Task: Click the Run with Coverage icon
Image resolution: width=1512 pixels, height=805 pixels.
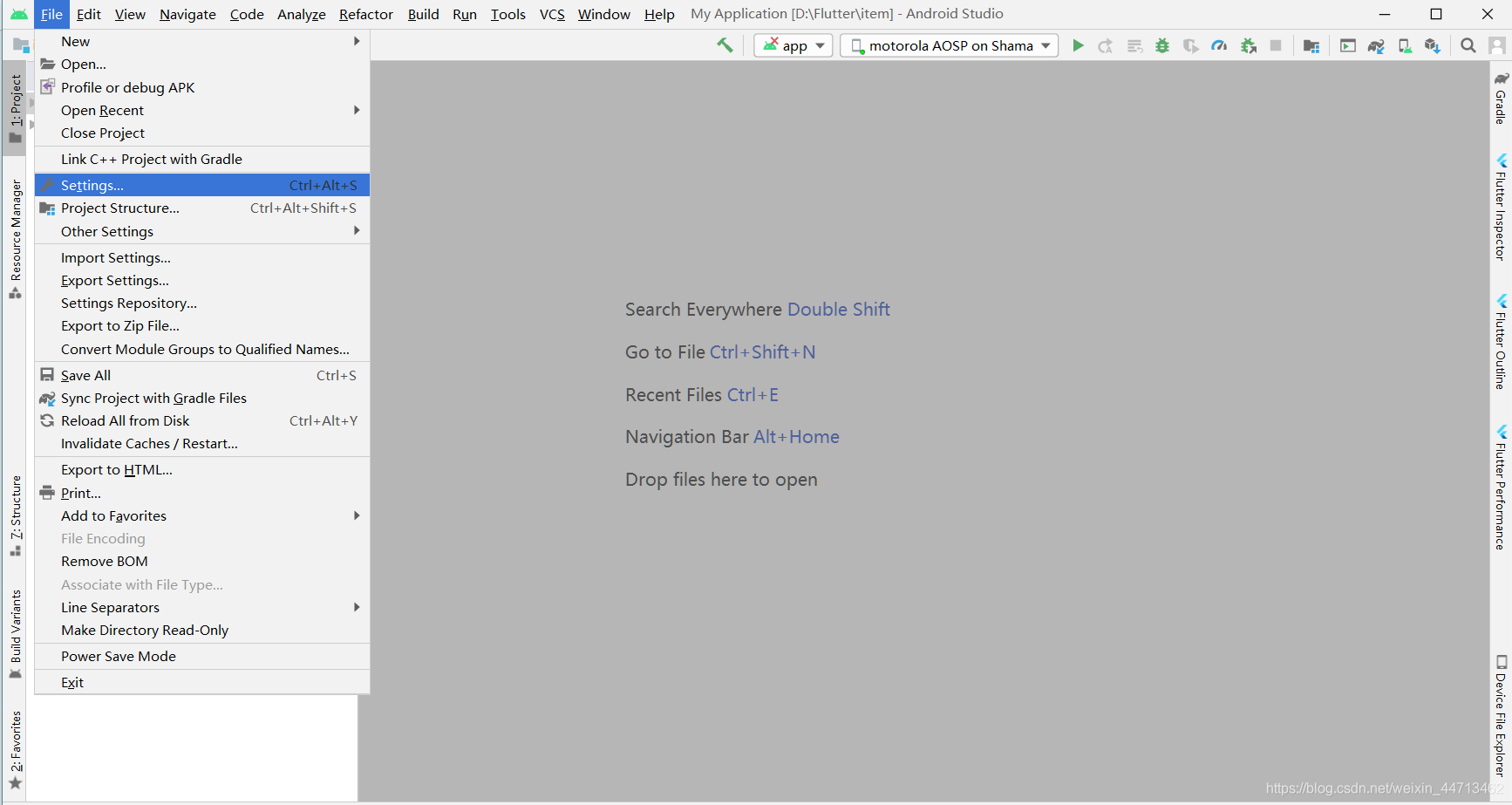Action: 1190,45
